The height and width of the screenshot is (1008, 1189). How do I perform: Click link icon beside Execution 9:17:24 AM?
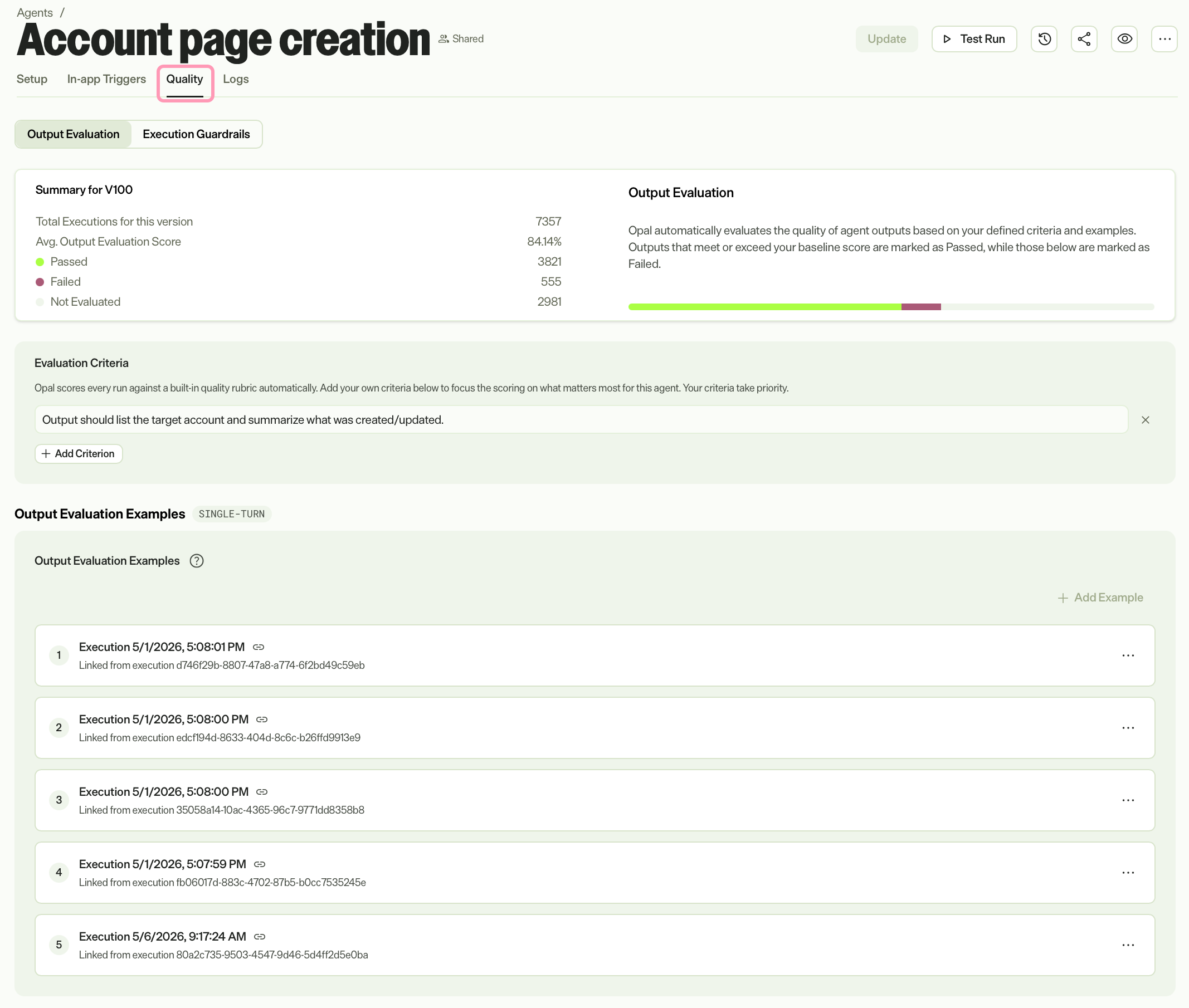(x=260, y=937)
